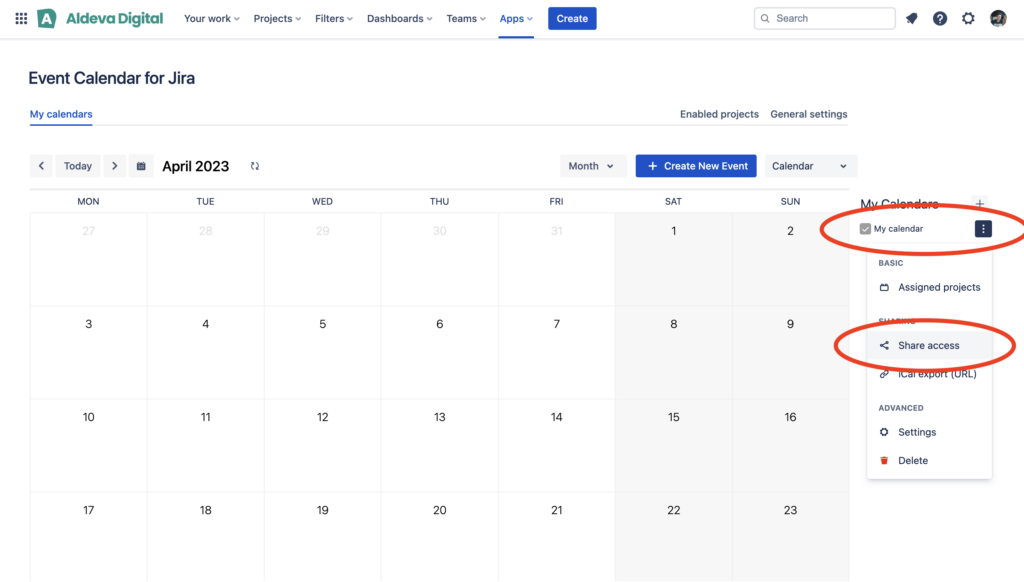
Task: Select Assigned projects menu item
Action: tap(929, 287)
